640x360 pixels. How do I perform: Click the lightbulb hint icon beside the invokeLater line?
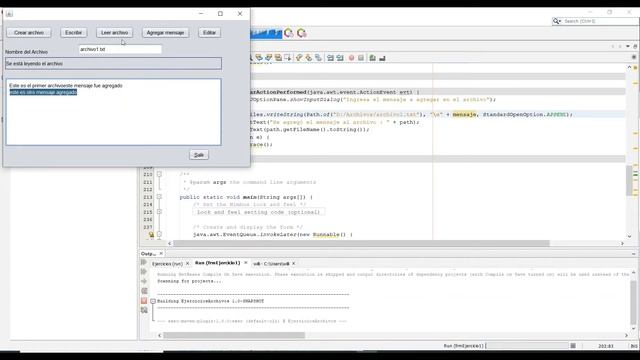pyautogui.click(x=151, y=235)
